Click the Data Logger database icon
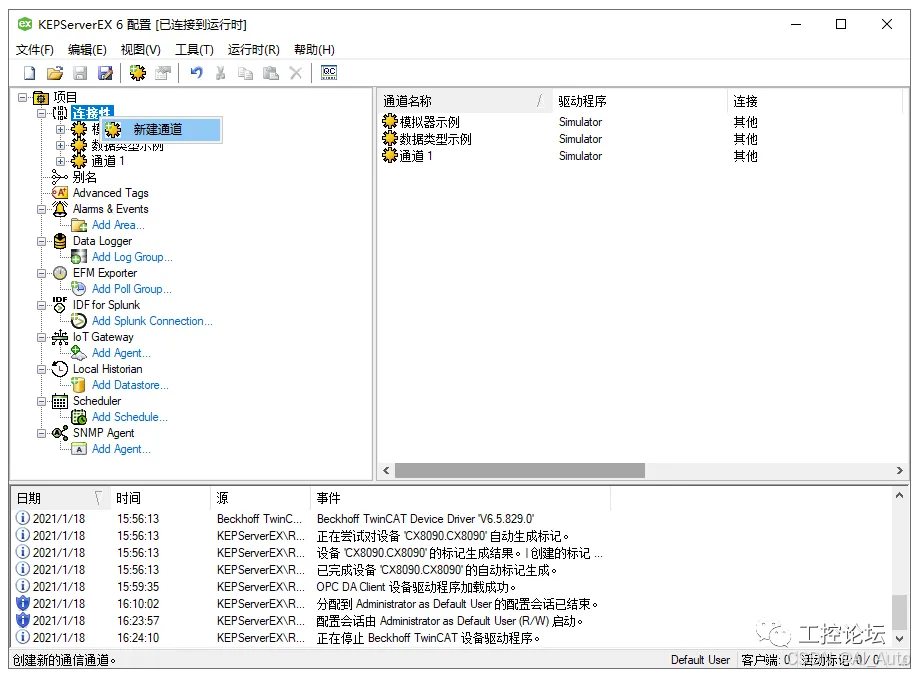 point(60,241)
